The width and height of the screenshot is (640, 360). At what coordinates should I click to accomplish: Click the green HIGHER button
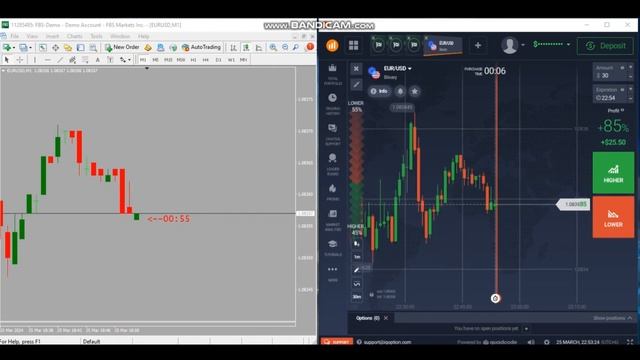613,173
